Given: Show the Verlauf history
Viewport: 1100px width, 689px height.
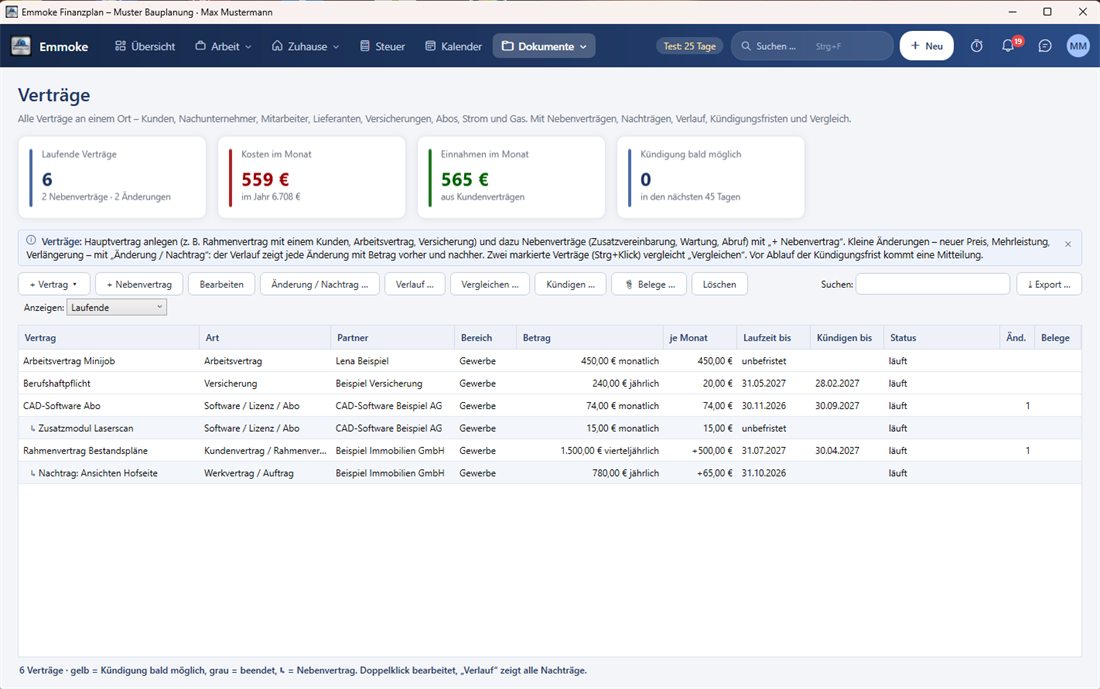Looking at the screenshot, I should pyautogui.click(x=415, y=284).
